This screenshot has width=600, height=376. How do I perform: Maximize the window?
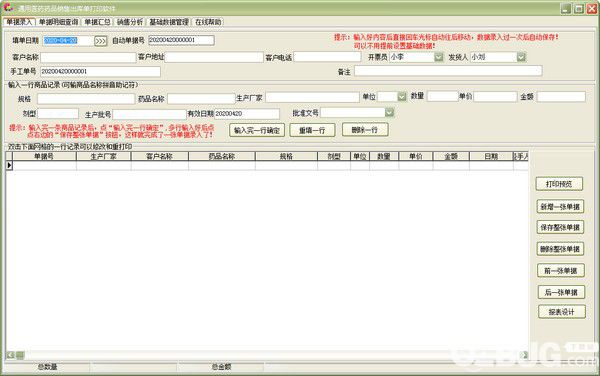[579, 8]
